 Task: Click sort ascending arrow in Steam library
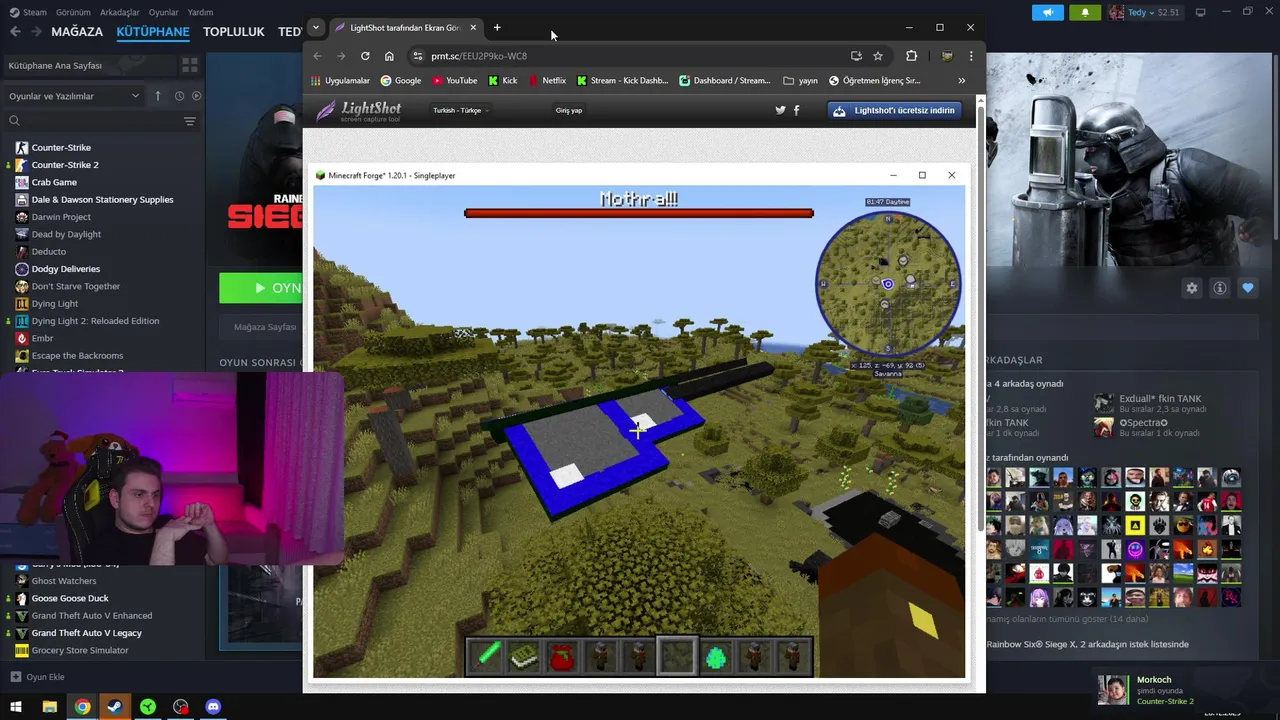[157, 96]
